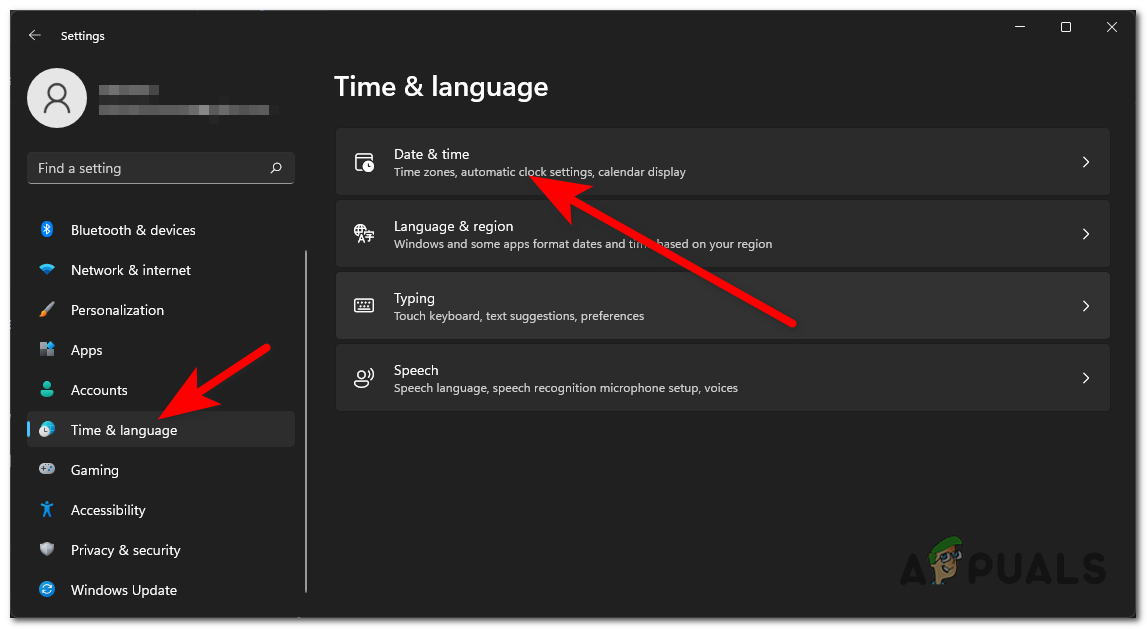This screenshot has width=1147, height=629.
Task: Open the Typing settings card
Action: 723,306
